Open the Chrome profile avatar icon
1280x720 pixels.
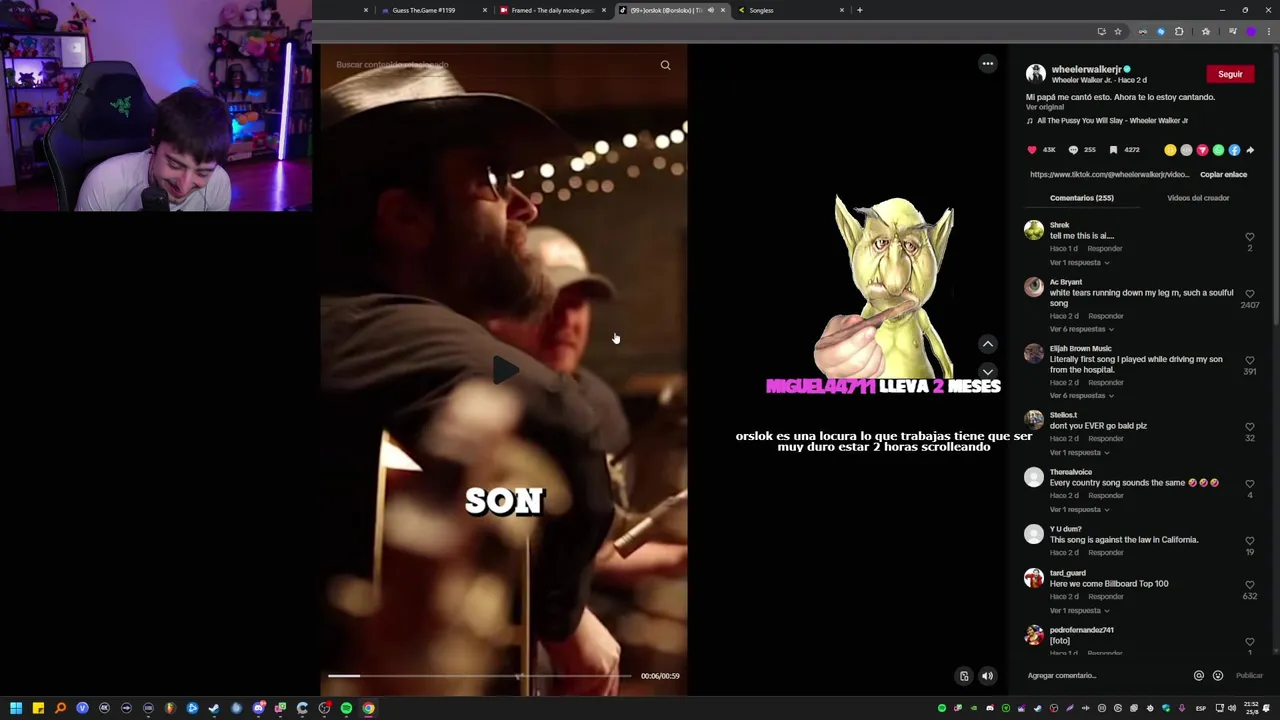coord(1250,32)
